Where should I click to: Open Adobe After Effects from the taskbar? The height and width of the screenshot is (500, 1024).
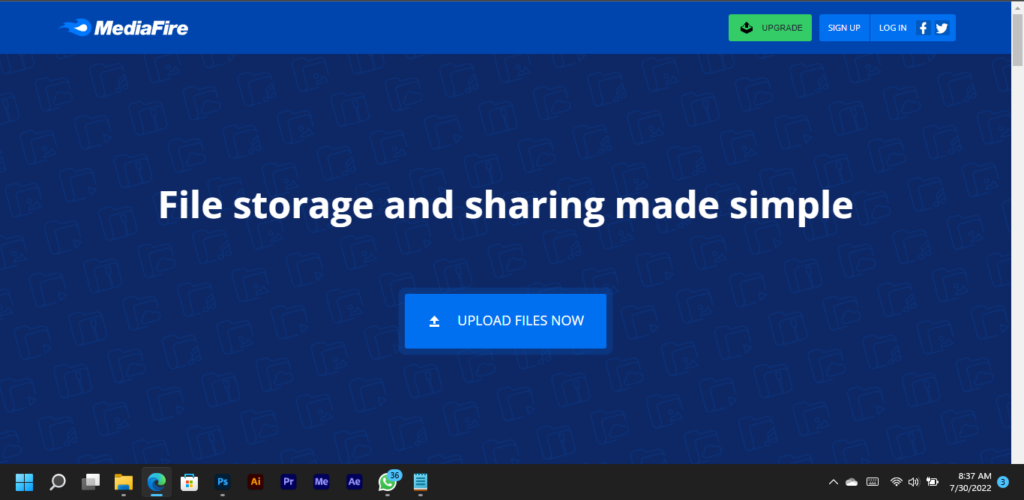click(x=354, y=482)
